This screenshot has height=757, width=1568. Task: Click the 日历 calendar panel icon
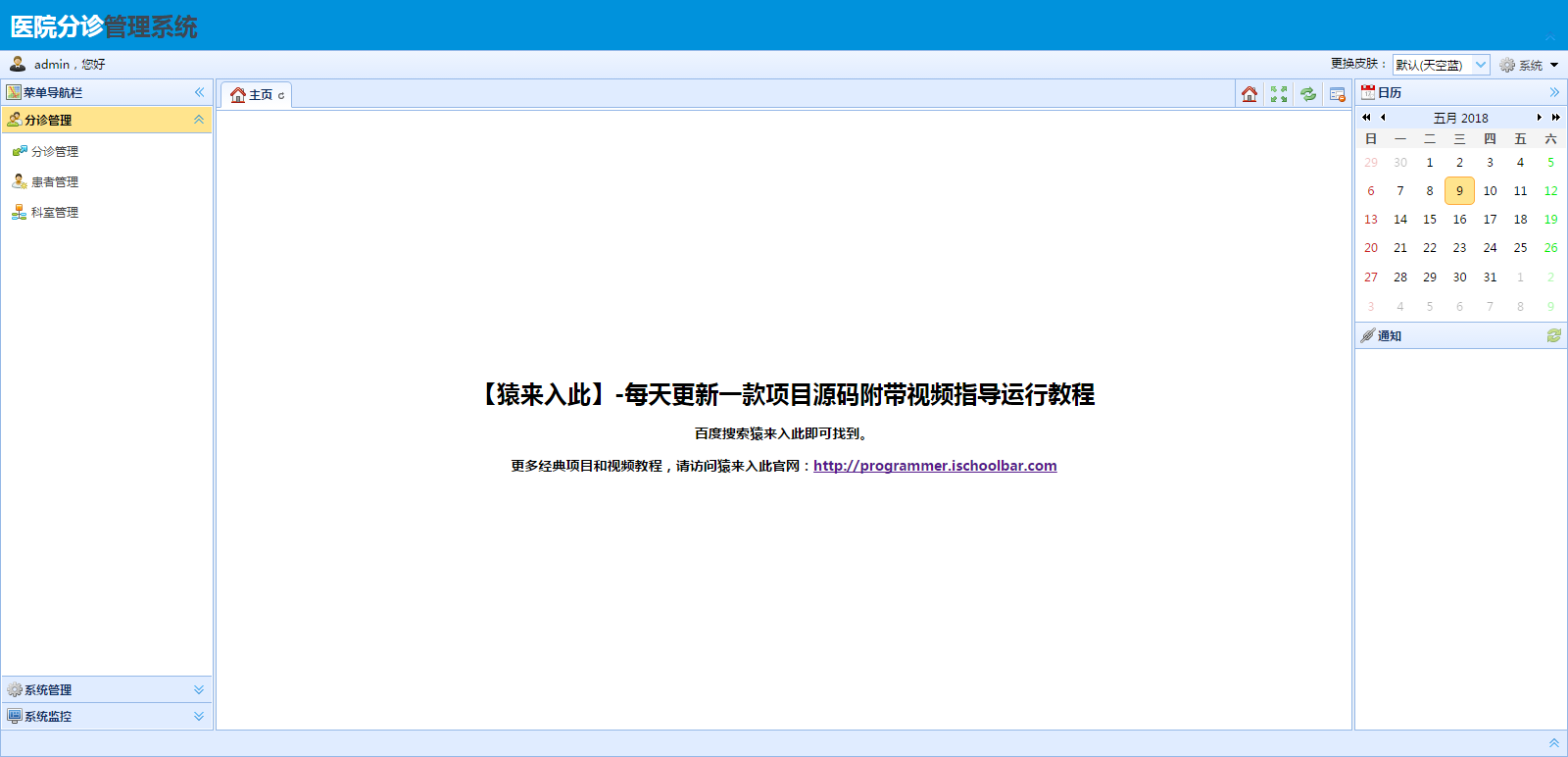(1368, 92)
